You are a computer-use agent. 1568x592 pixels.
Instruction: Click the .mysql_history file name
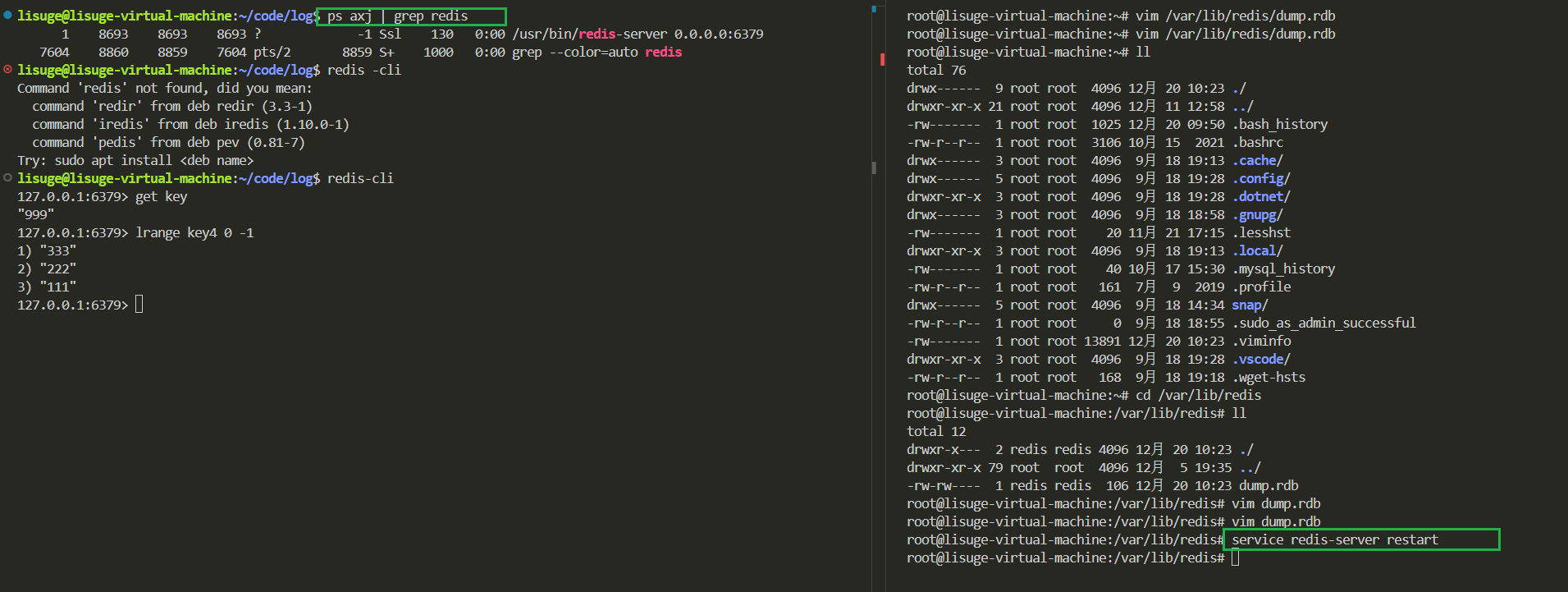coord(1283,268)
